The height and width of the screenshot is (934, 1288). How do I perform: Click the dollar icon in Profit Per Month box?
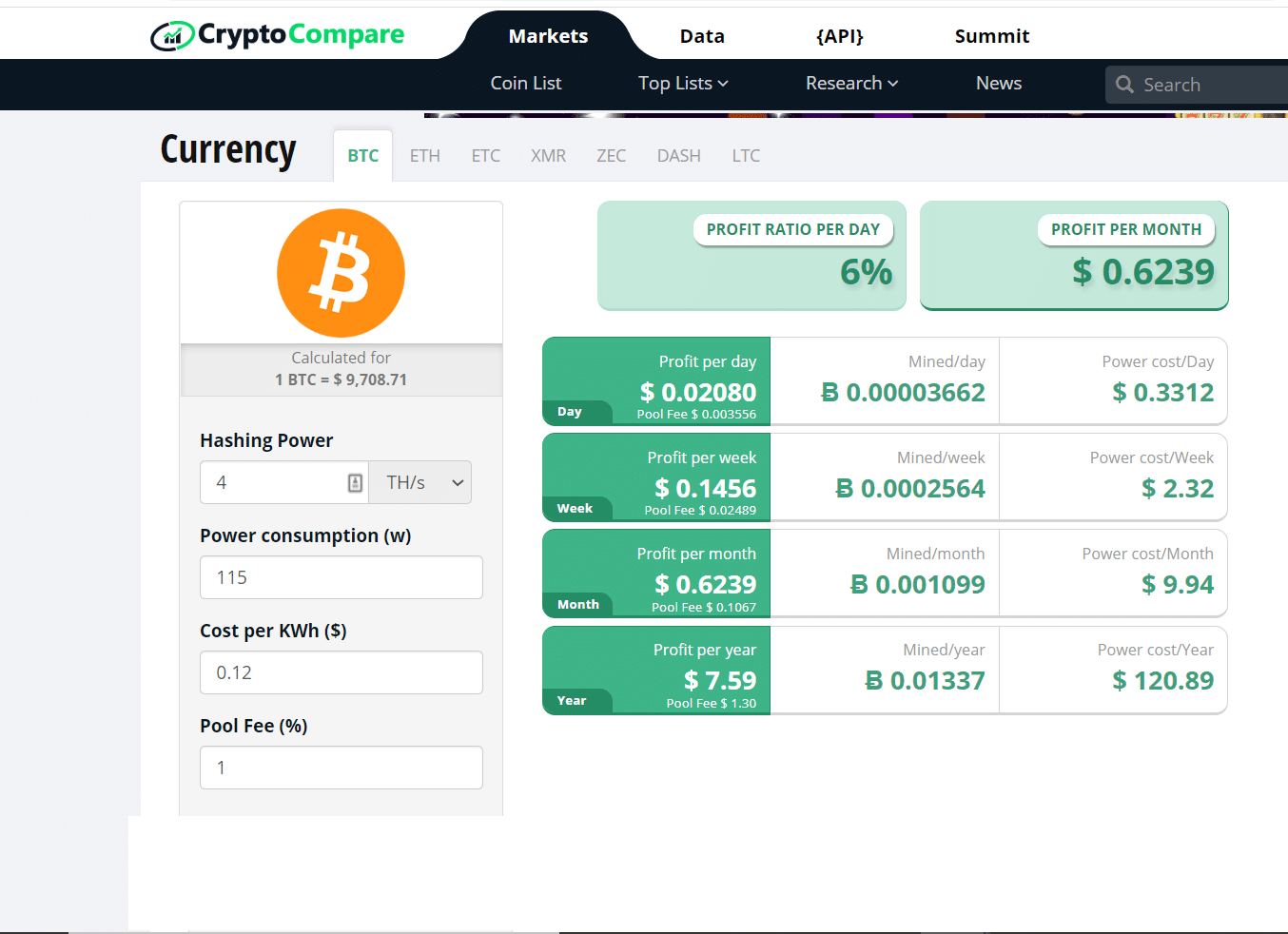(1082, 273)
